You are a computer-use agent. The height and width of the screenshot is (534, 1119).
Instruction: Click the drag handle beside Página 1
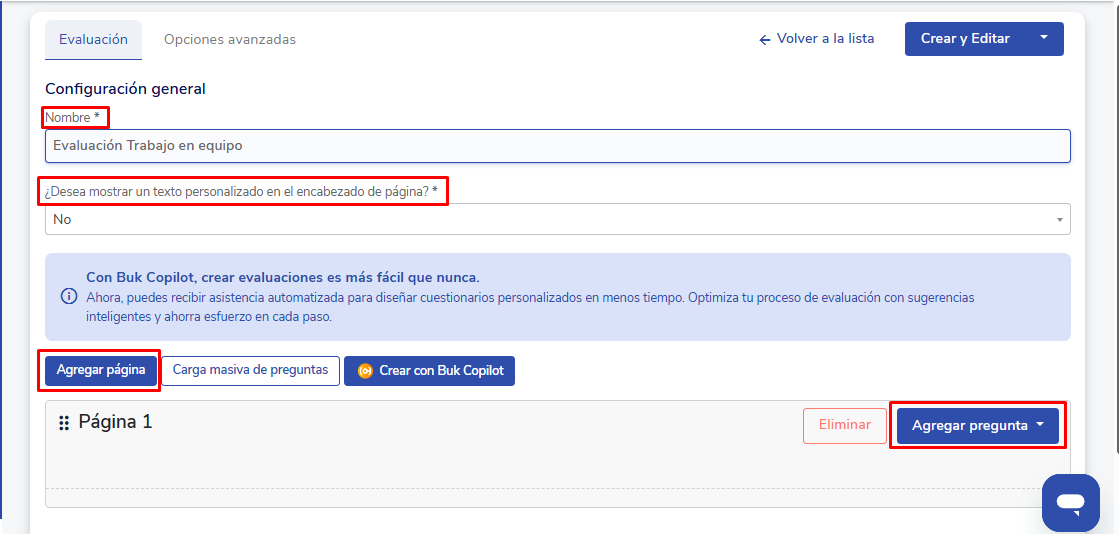tap(64, 423)
